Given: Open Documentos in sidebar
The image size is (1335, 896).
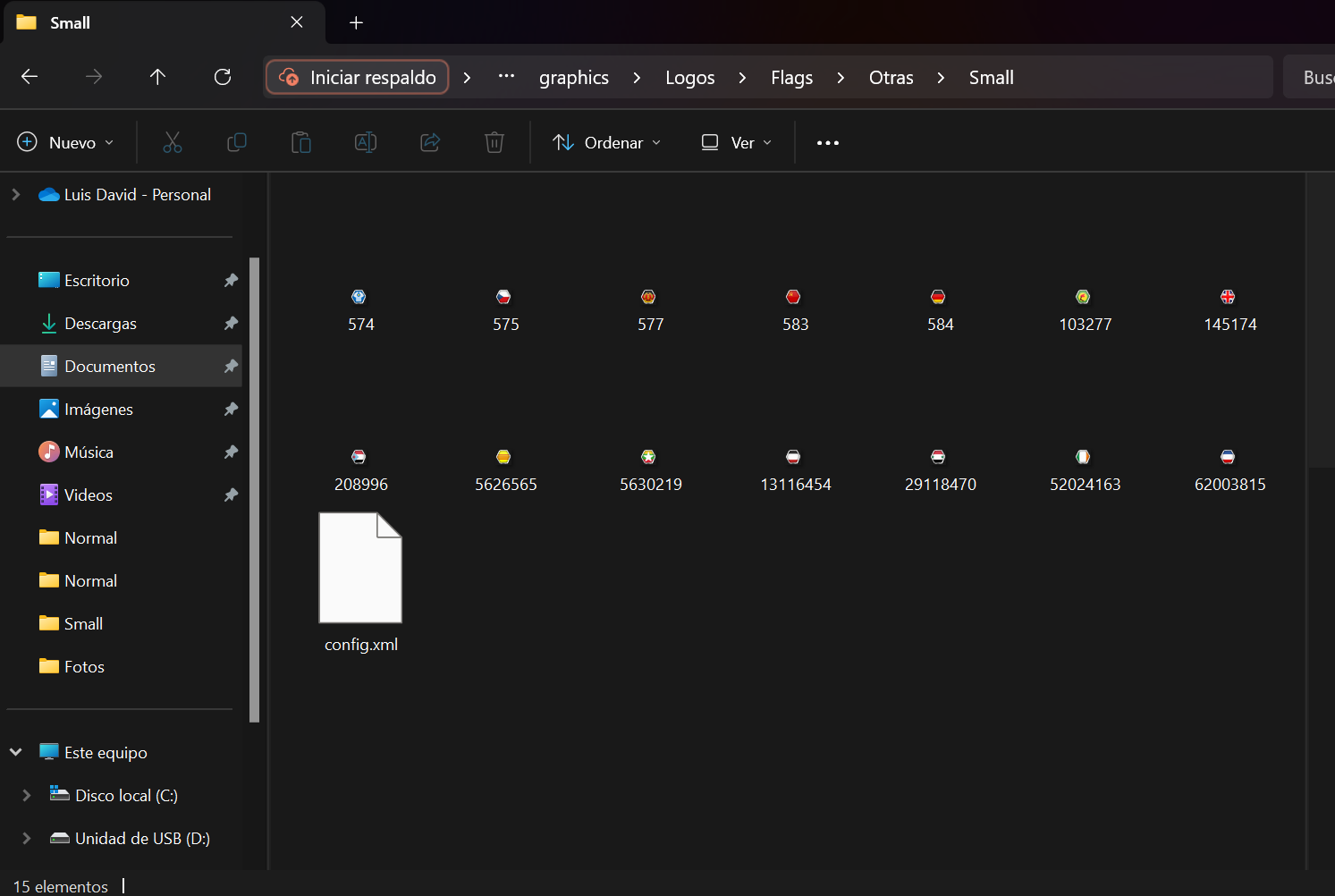Looking at the screenshot, I should [x=123, y=366].
